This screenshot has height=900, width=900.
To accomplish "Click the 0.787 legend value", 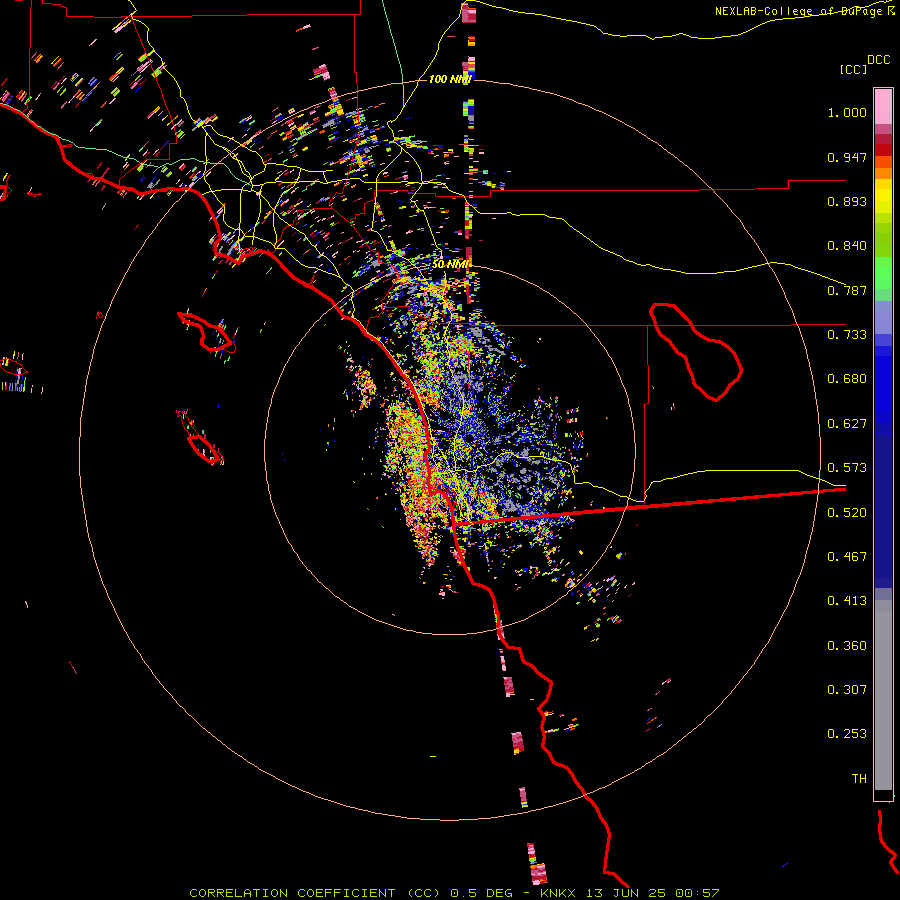I will pos(847,290).
